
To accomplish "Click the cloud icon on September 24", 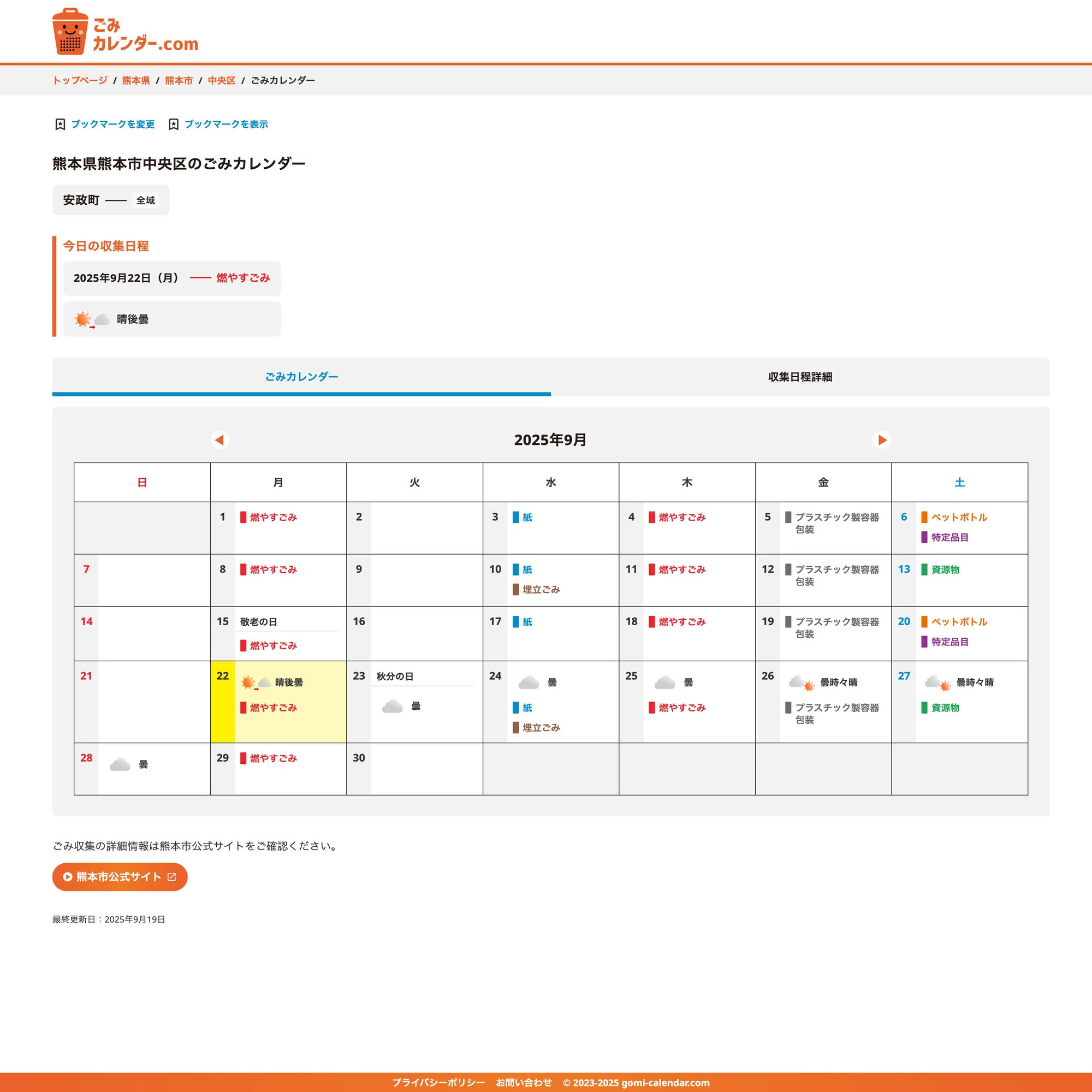I will click(x=529, y=683).
